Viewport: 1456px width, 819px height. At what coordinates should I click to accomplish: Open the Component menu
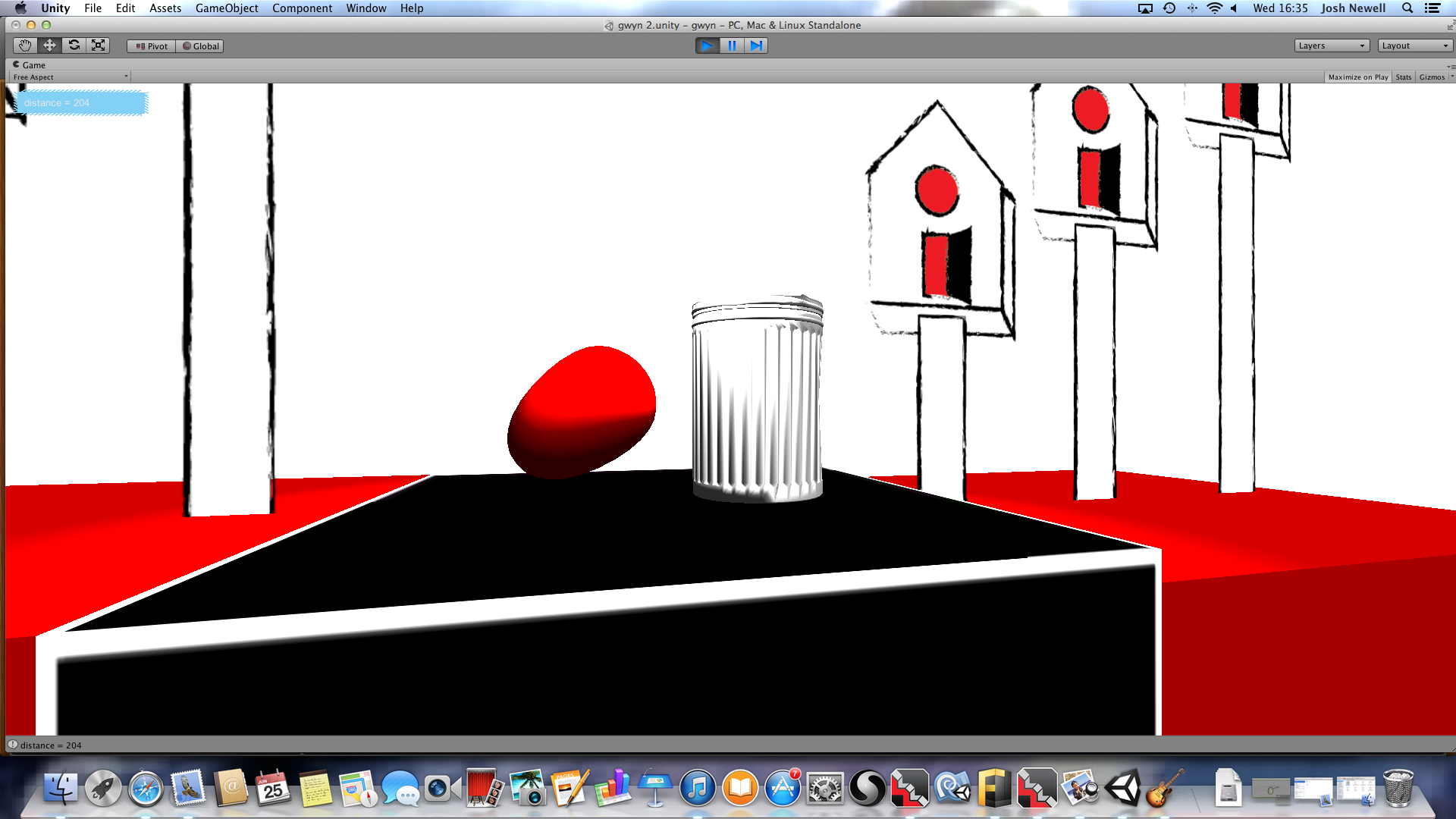point(302,8)
